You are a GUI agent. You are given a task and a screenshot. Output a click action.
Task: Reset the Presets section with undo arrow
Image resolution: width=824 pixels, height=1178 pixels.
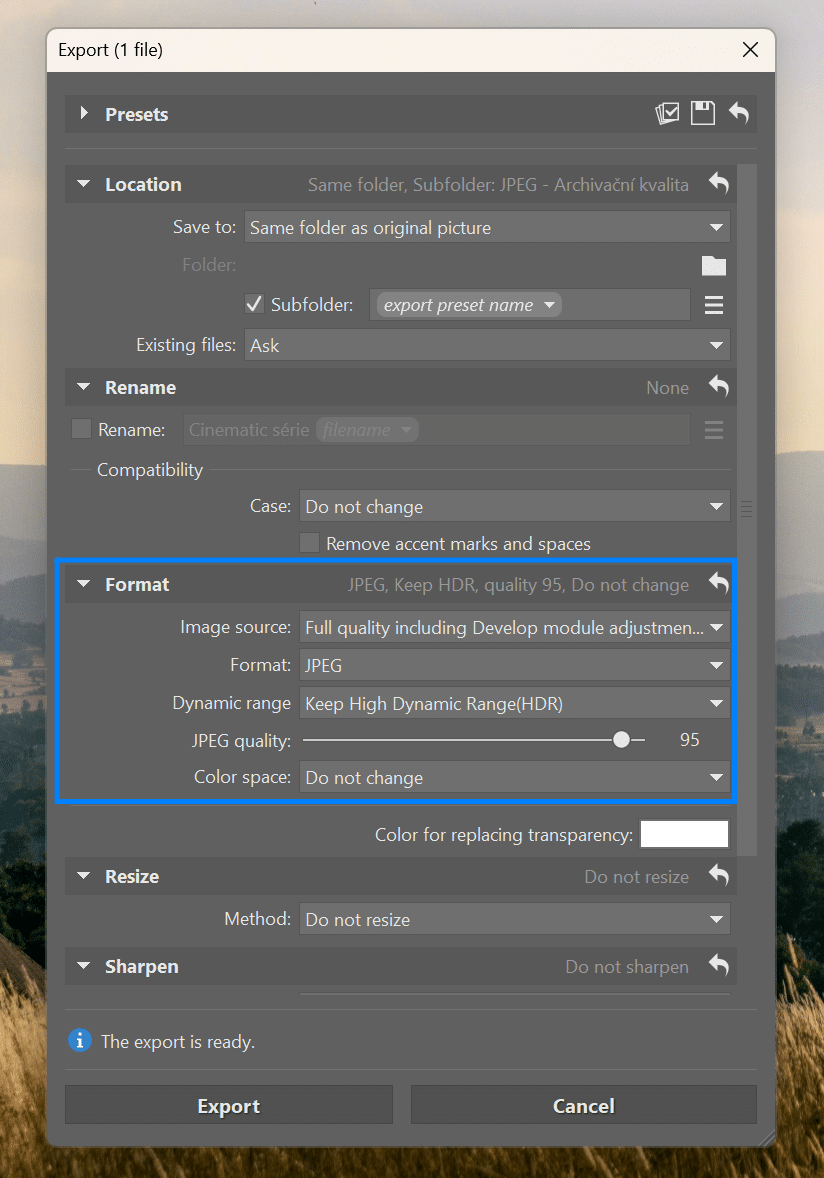(x=739, y=113)
